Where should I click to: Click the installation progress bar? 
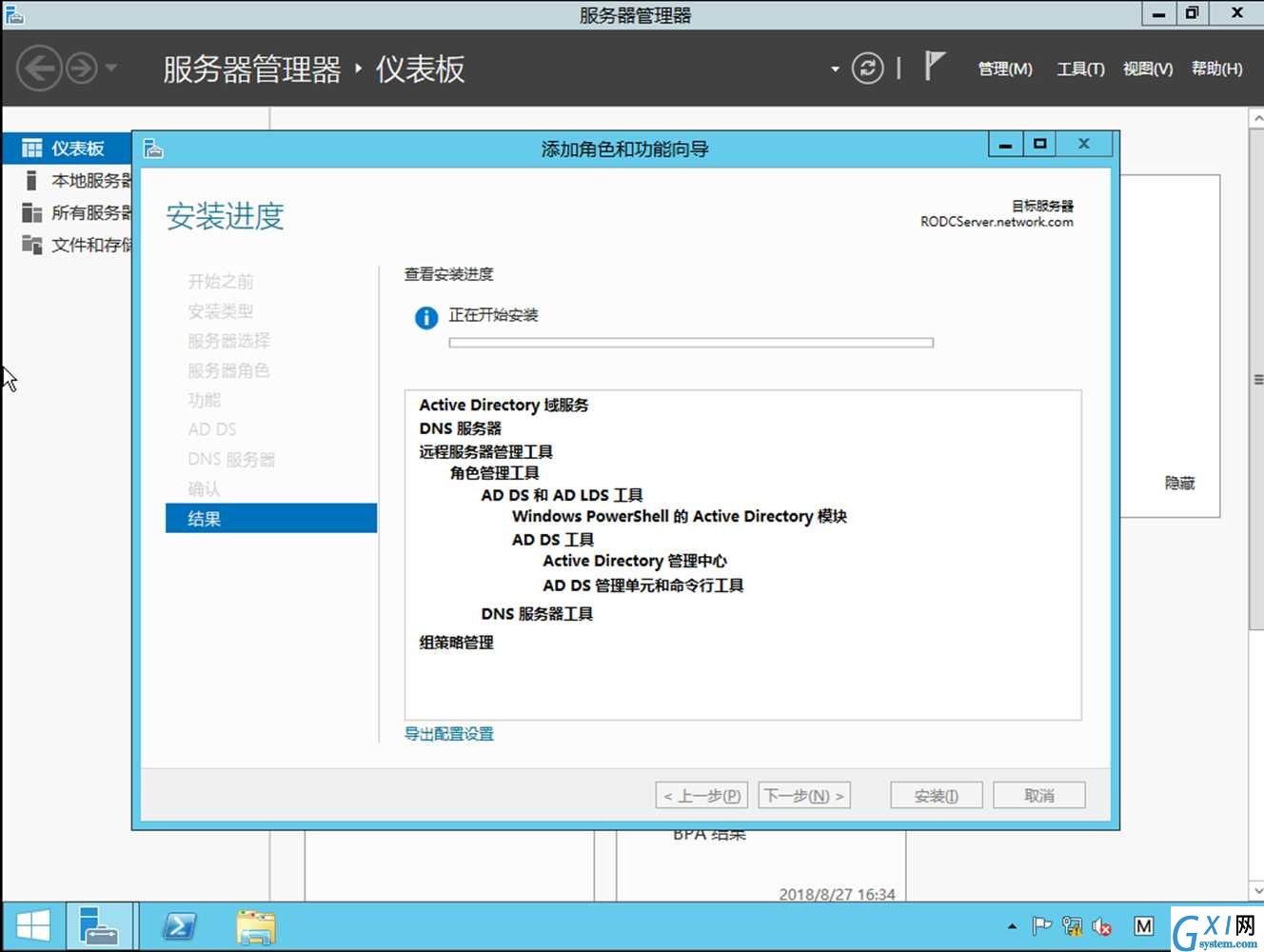(691, 343)
